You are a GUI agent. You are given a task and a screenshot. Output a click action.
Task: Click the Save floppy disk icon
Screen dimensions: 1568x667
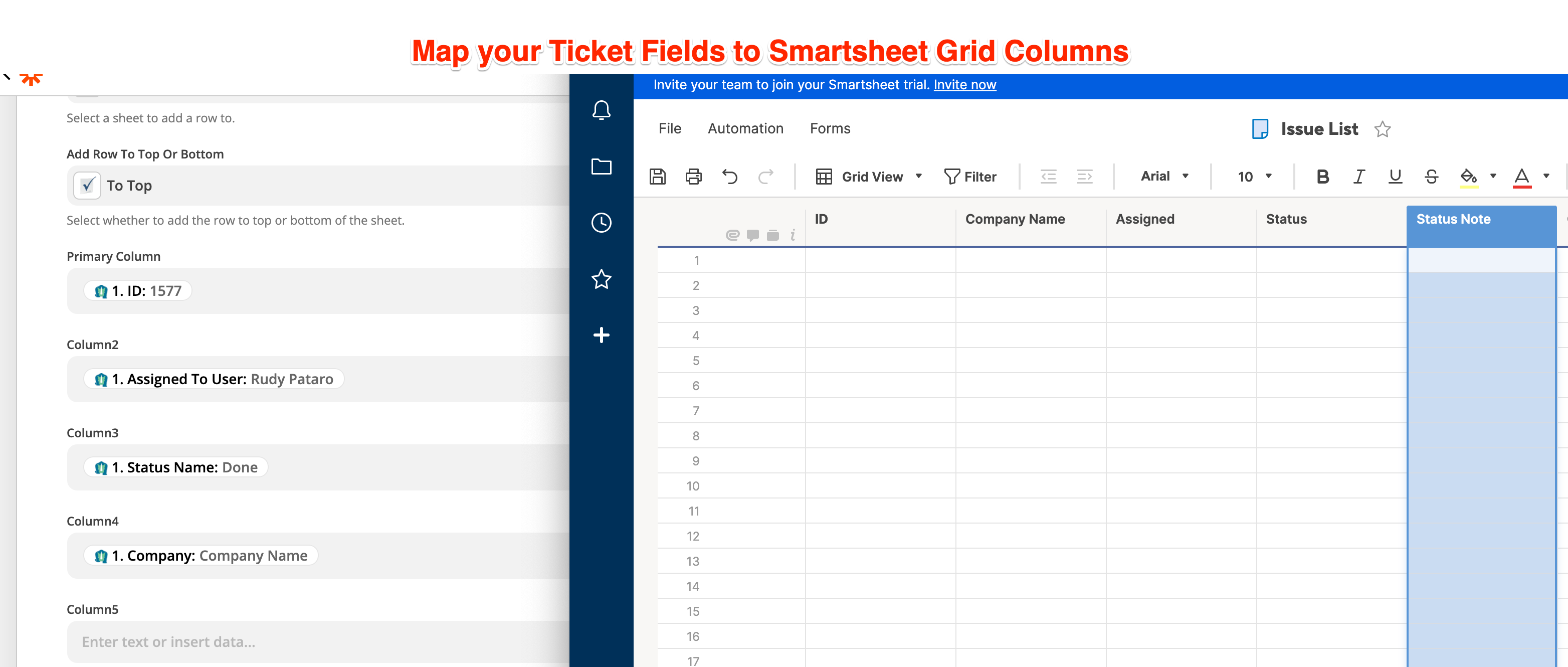point(657,177)
